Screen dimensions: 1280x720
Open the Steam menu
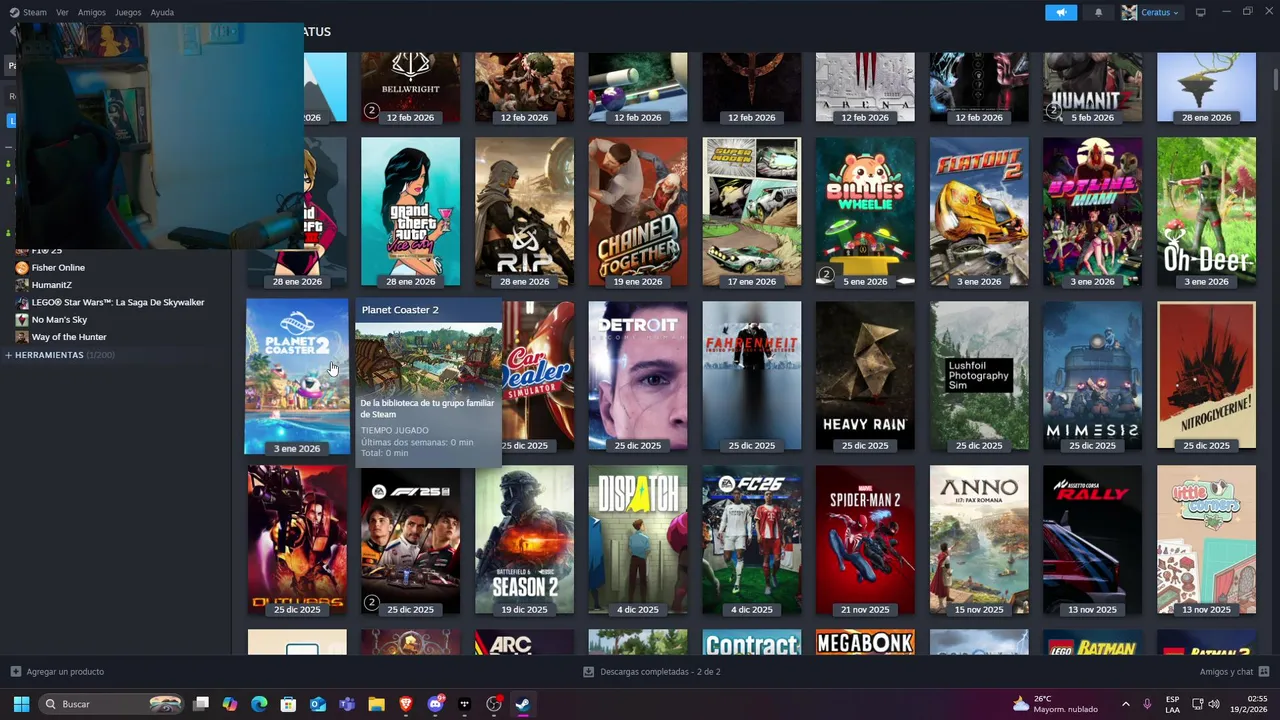[x=28, y=12]
